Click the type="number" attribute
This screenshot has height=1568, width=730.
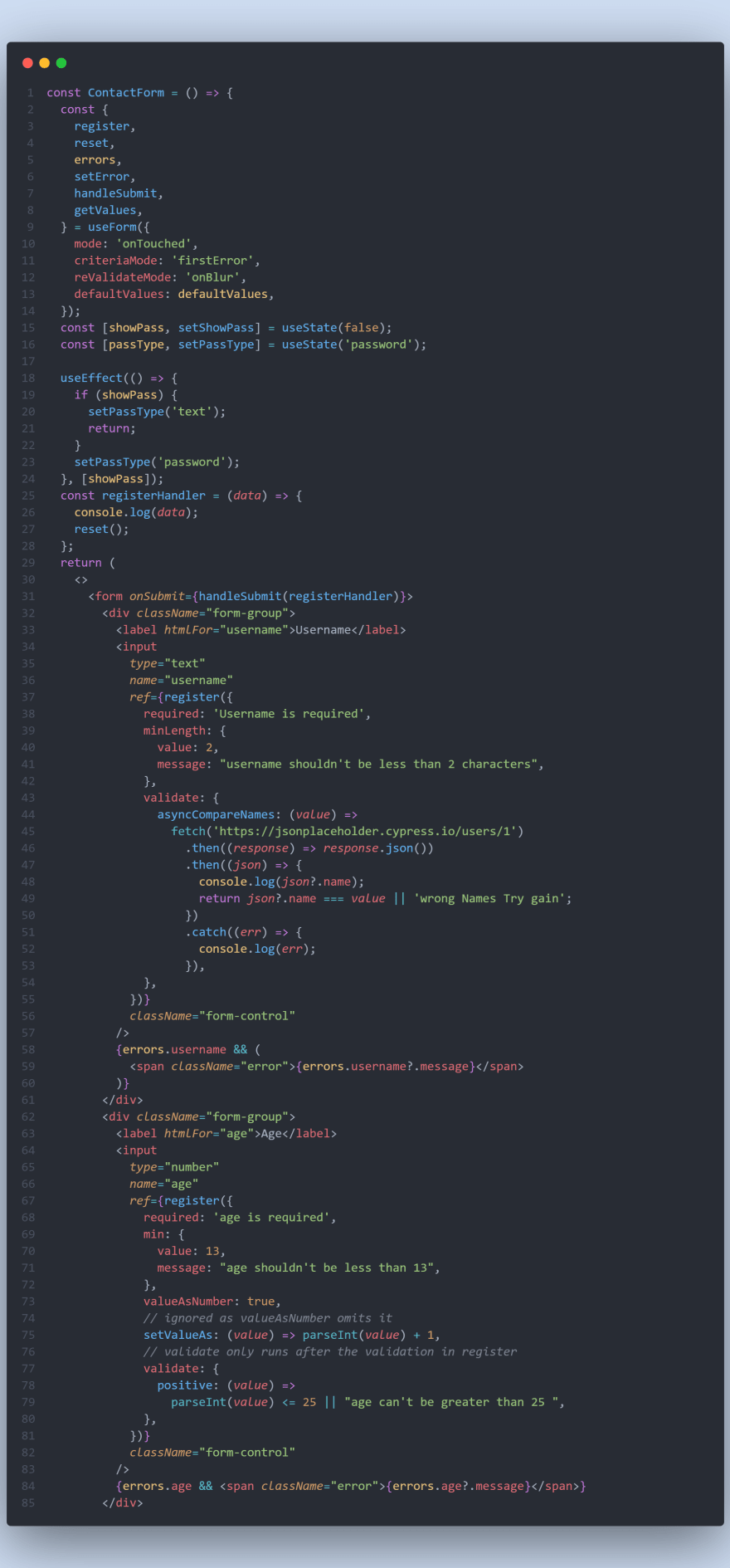pyautogui.click(x=174, y=1167)
